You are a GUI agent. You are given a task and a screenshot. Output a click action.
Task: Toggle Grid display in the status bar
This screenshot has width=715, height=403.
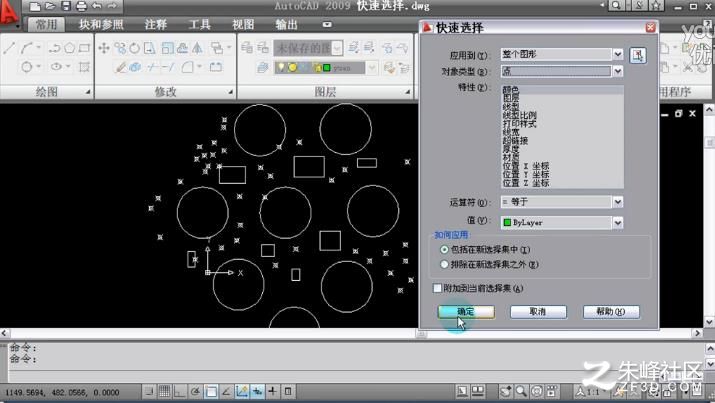165,391
